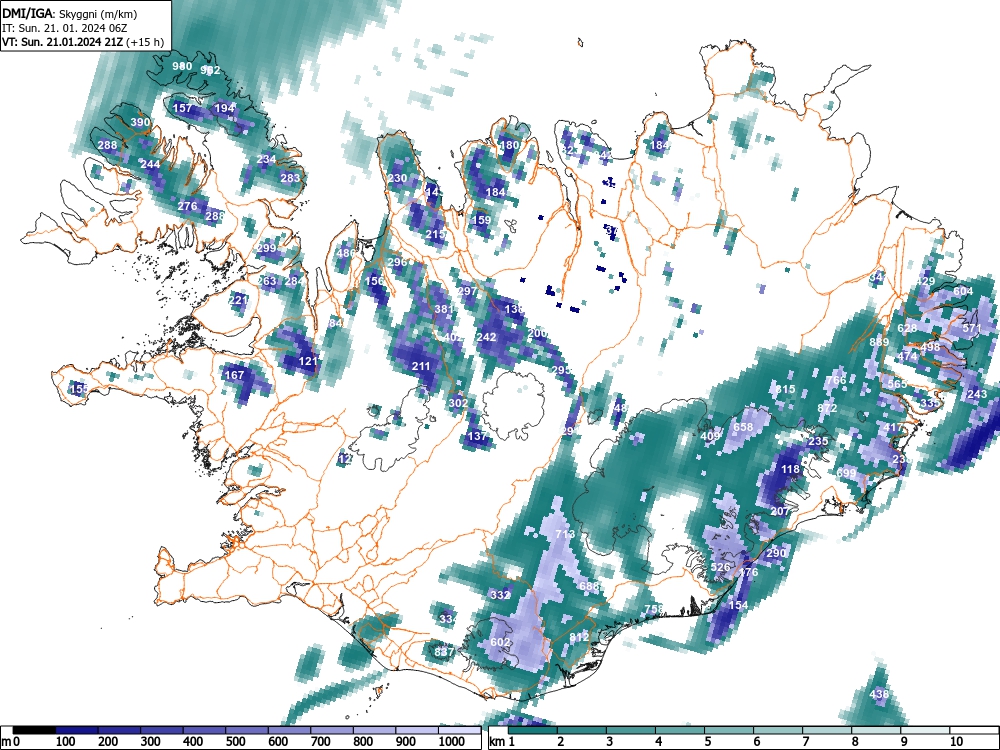Select the dark teal 1–2 km legend swatch
Viewport: 1000px width, 750px height.
point(533,730)
